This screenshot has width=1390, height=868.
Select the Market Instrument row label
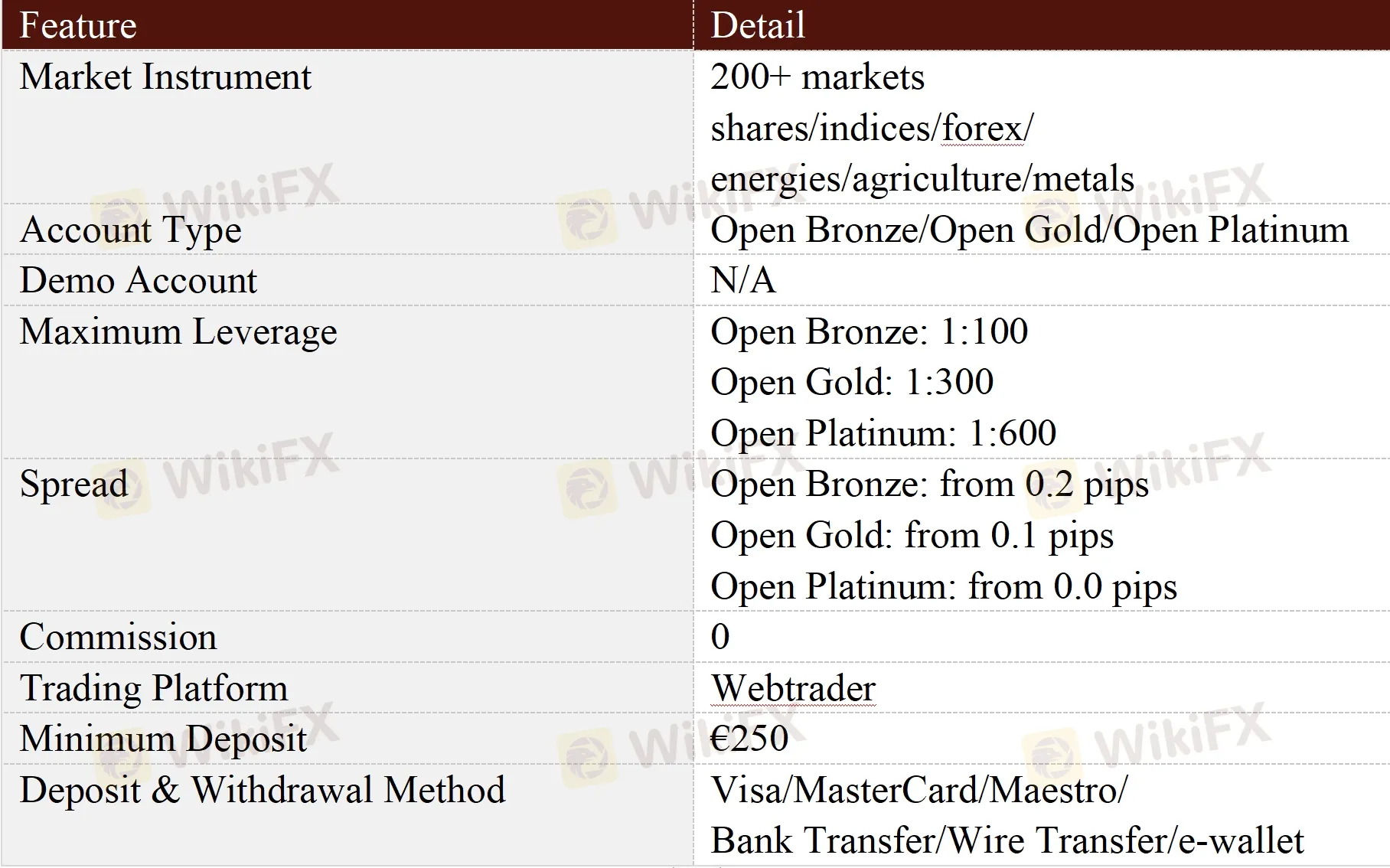[165, 77]
